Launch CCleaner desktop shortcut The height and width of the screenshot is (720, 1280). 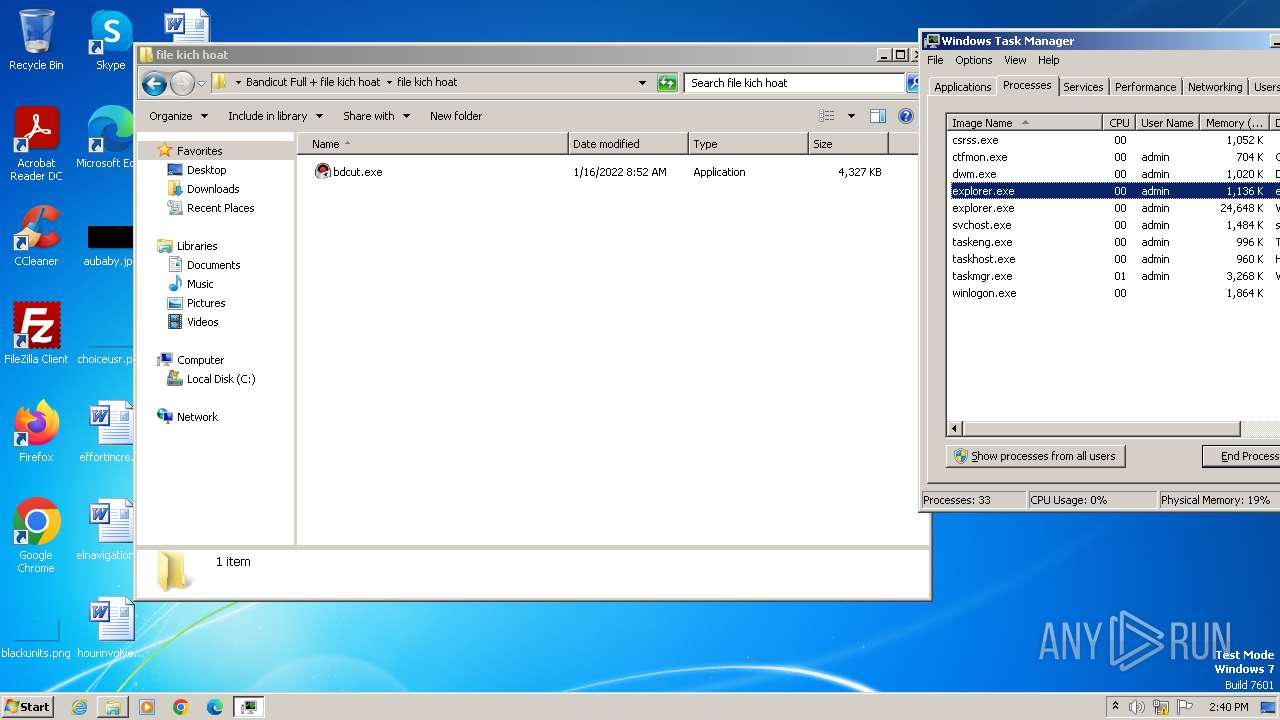pos(36,236)
